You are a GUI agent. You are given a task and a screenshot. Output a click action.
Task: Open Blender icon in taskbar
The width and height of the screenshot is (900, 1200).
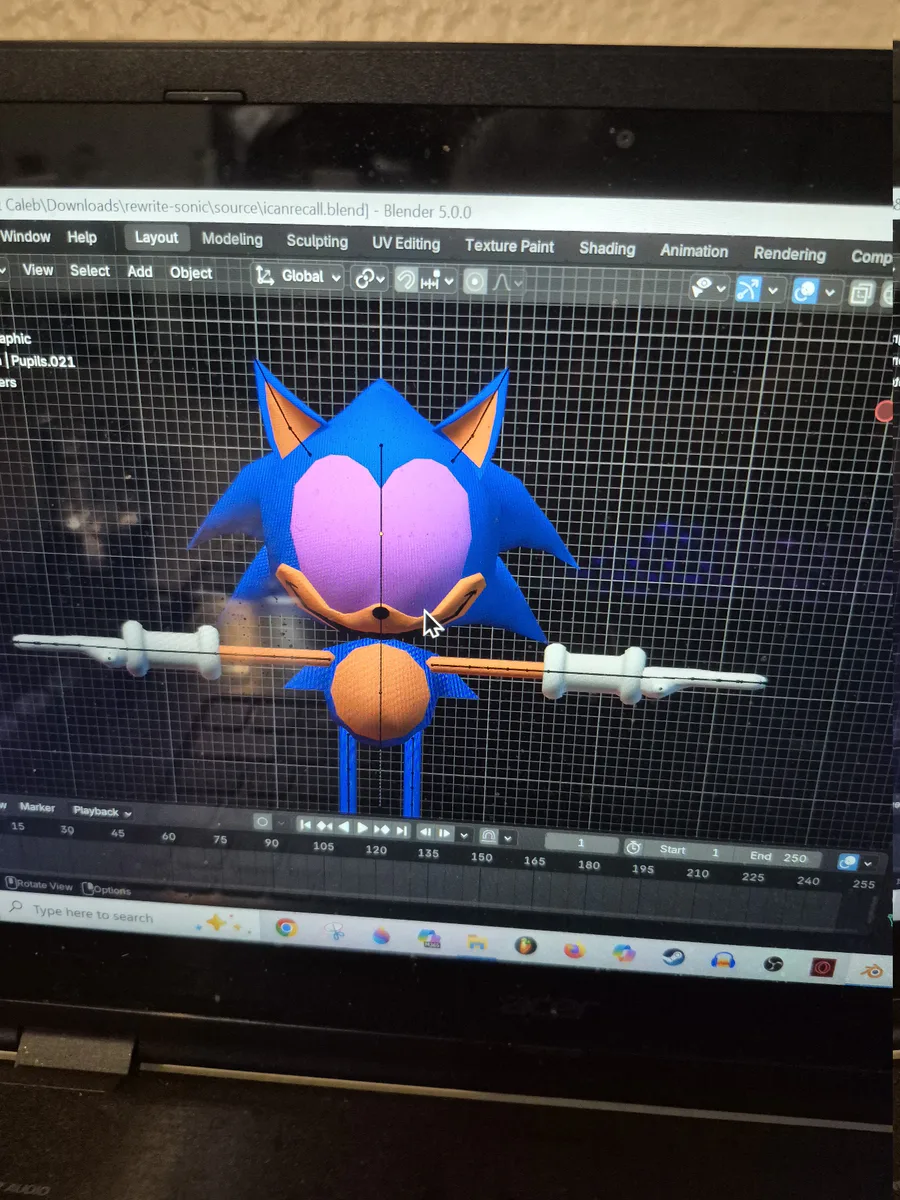[872, 971]
